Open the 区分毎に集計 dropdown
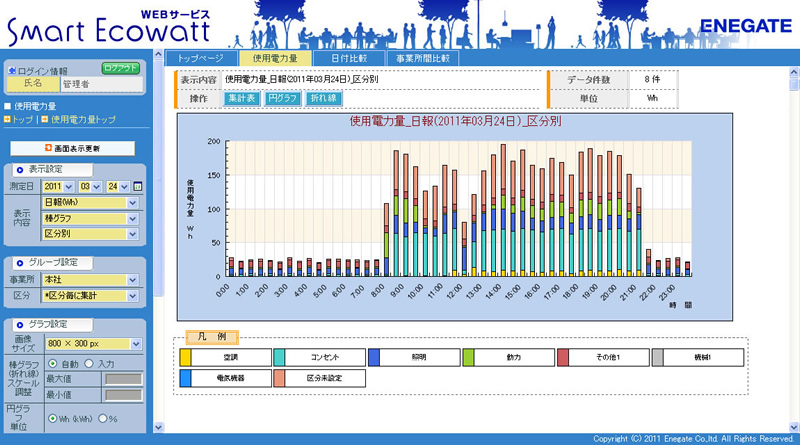Viewport: 800px width, 445px height. pos(90,295)
